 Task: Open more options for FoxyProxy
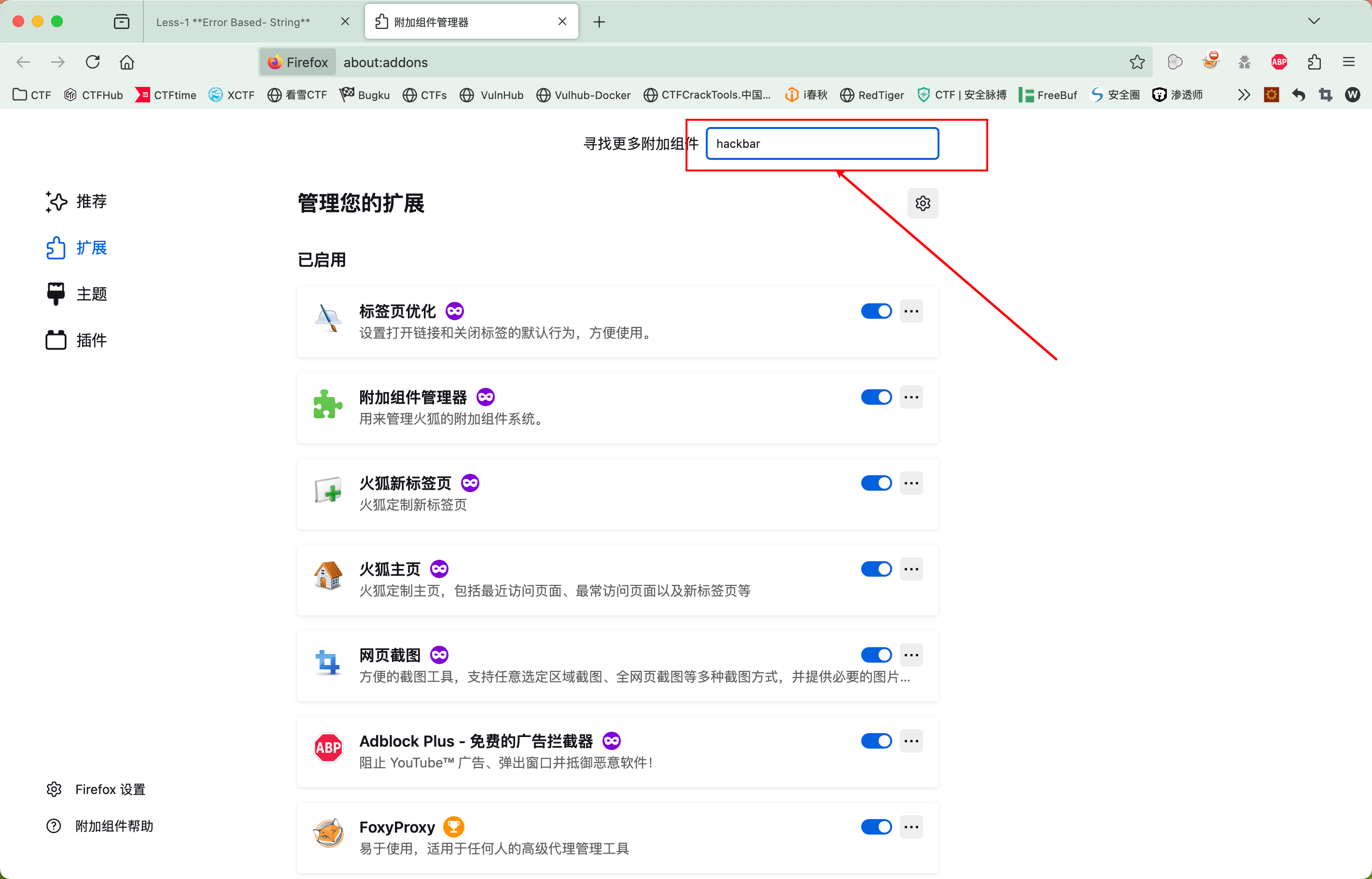(911, 826)
